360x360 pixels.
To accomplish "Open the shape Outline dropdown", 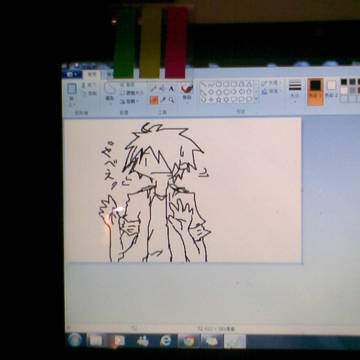I will (x=270, y=83).
